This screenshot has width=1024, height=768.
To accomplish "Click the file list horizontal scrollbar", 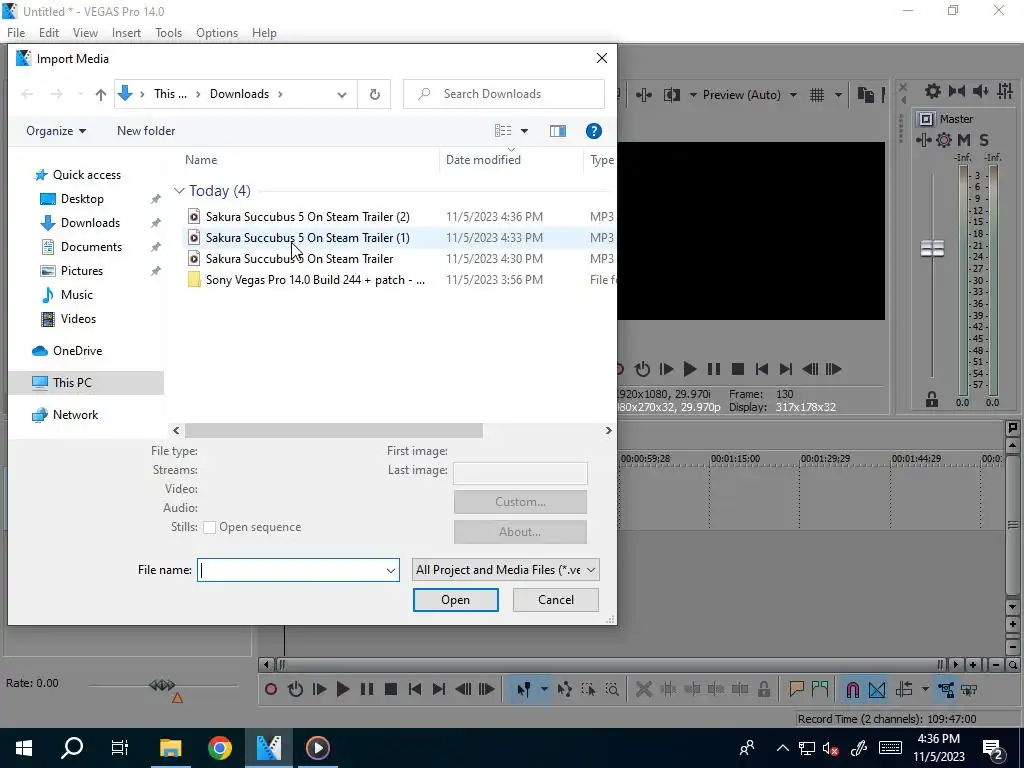I will pyautogui.click(x=334, y=431).
